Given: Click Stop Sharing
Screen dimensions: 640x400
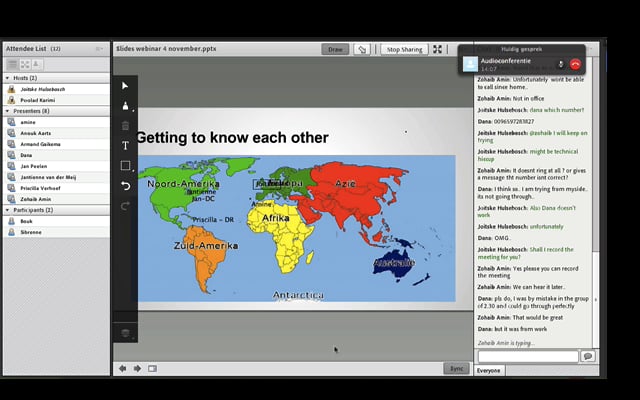Looking at the screenshot, I should click(404, 49).
